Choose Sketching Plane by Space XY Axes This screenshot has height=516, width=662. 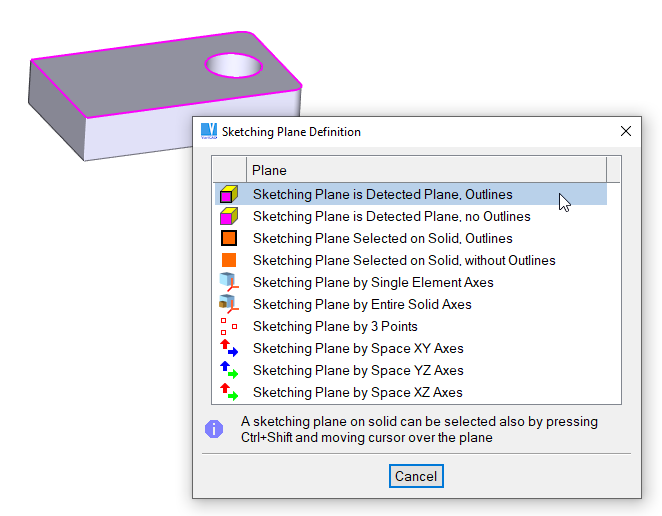click(x=358, y=348)
